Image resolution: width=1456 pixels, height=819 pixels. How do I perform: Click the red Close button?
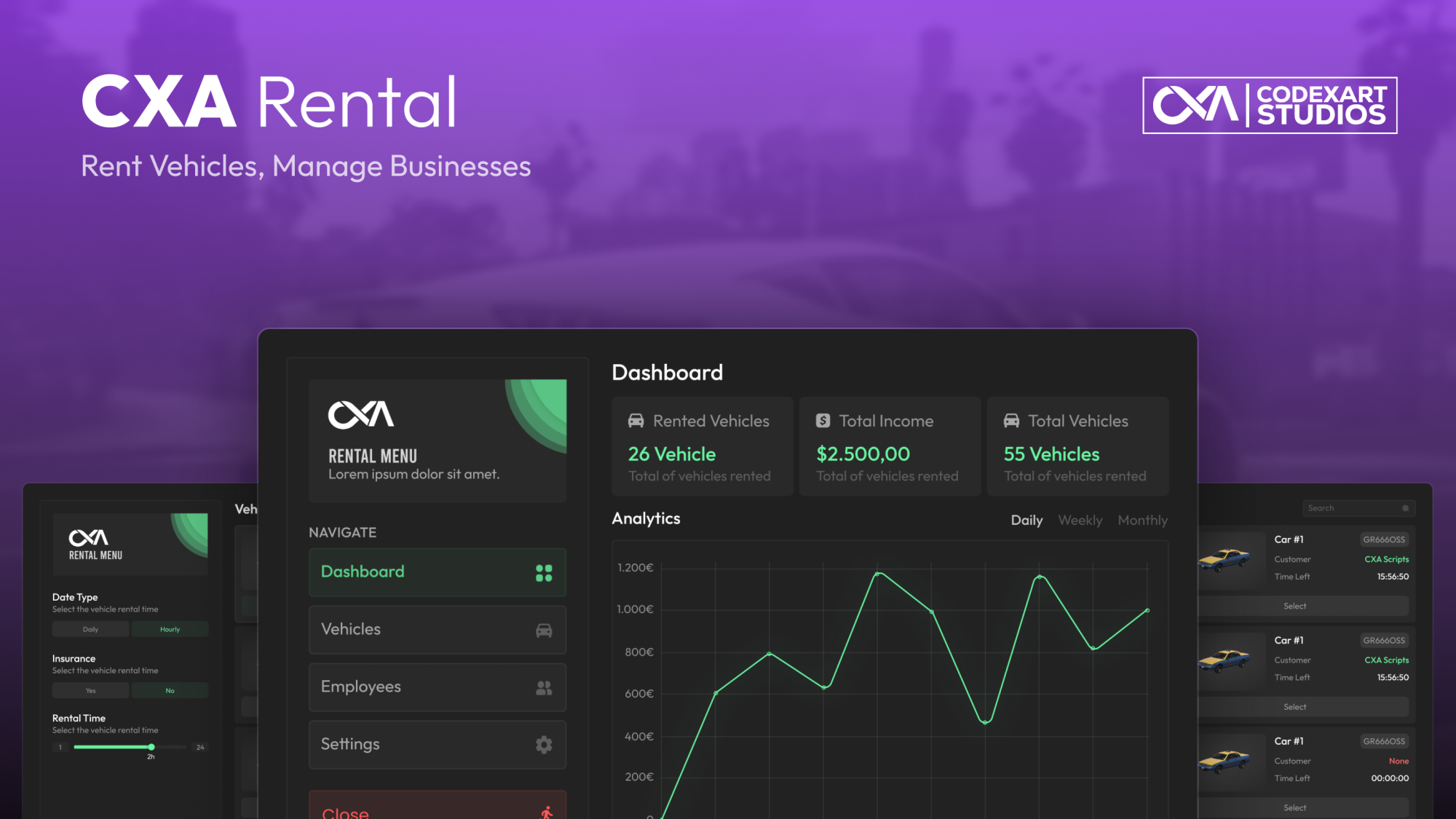coord(438,805)
